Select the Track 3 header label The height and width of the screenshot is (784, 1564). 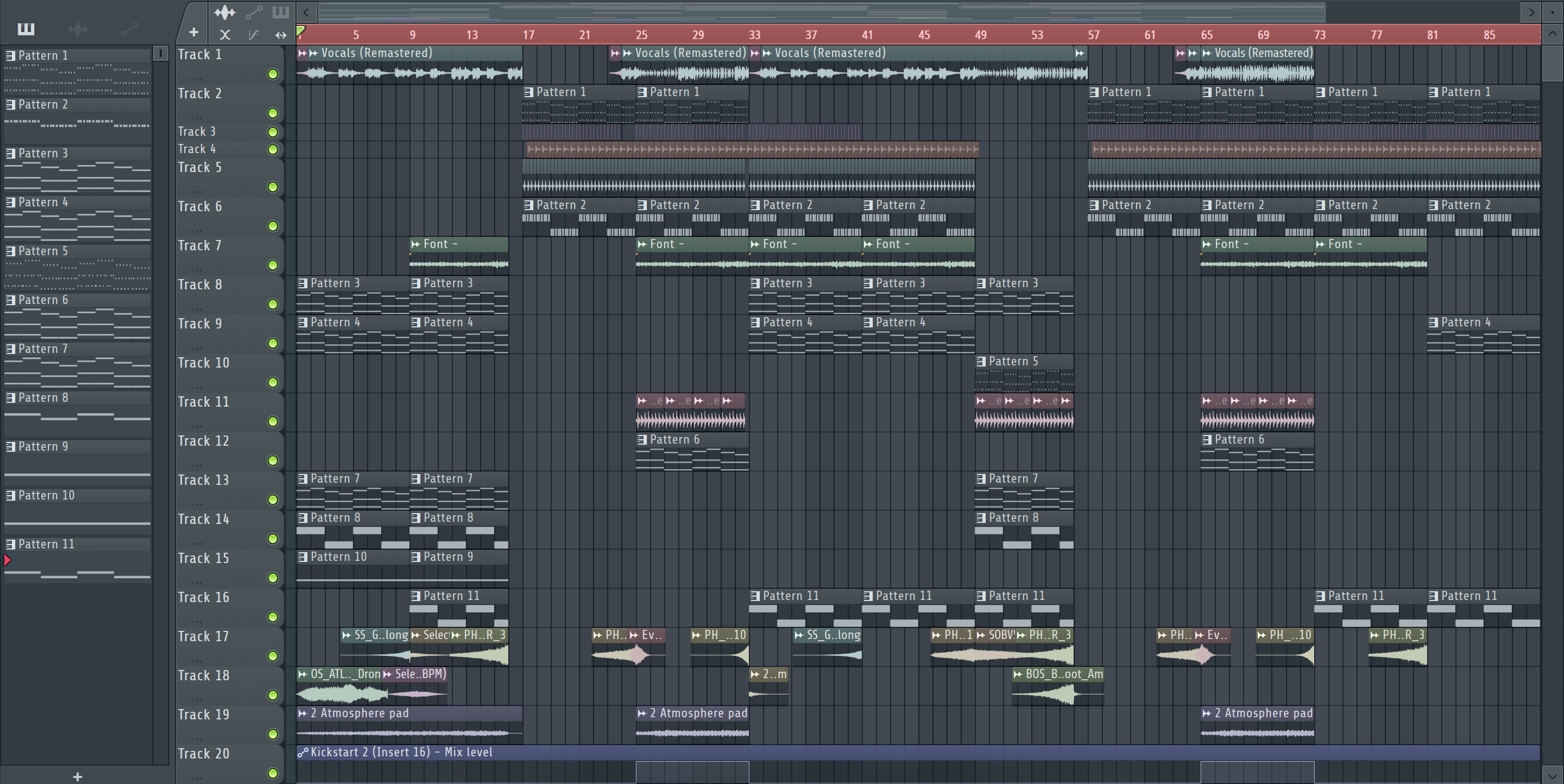coord(196,132)
